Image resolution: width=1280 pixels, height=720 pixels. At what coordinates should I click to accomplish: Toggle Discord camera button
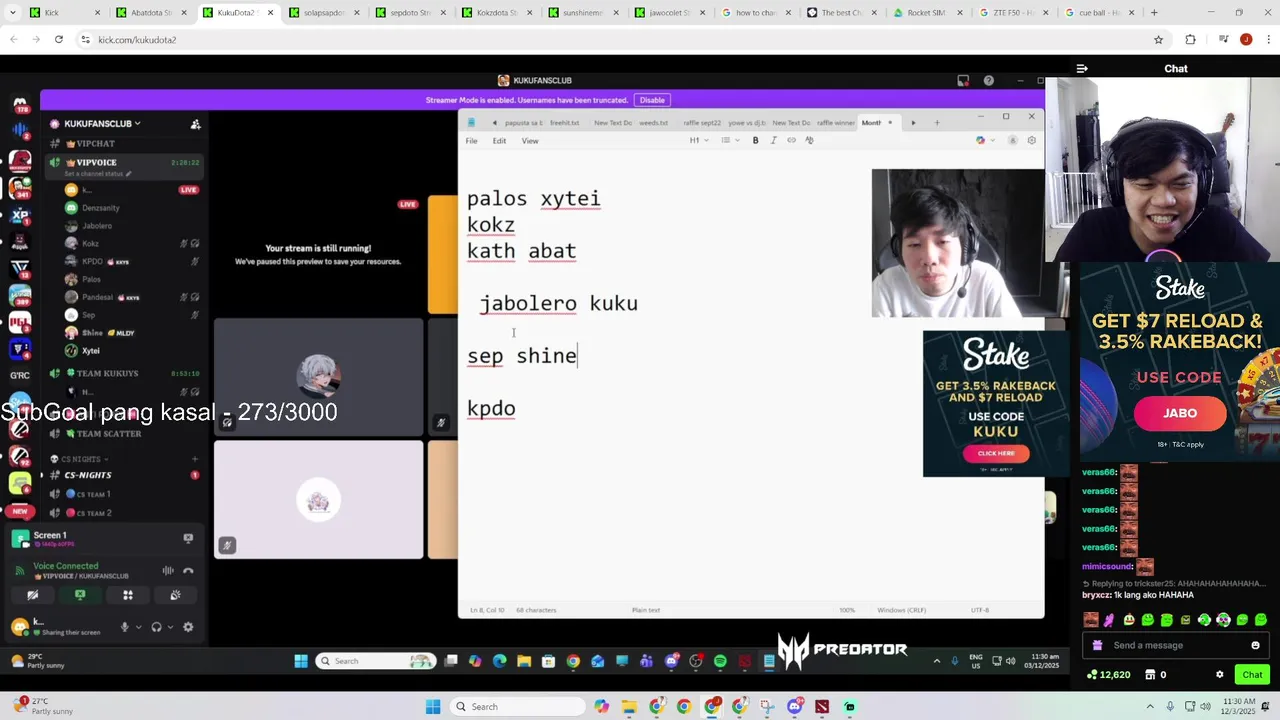(33, 595)
